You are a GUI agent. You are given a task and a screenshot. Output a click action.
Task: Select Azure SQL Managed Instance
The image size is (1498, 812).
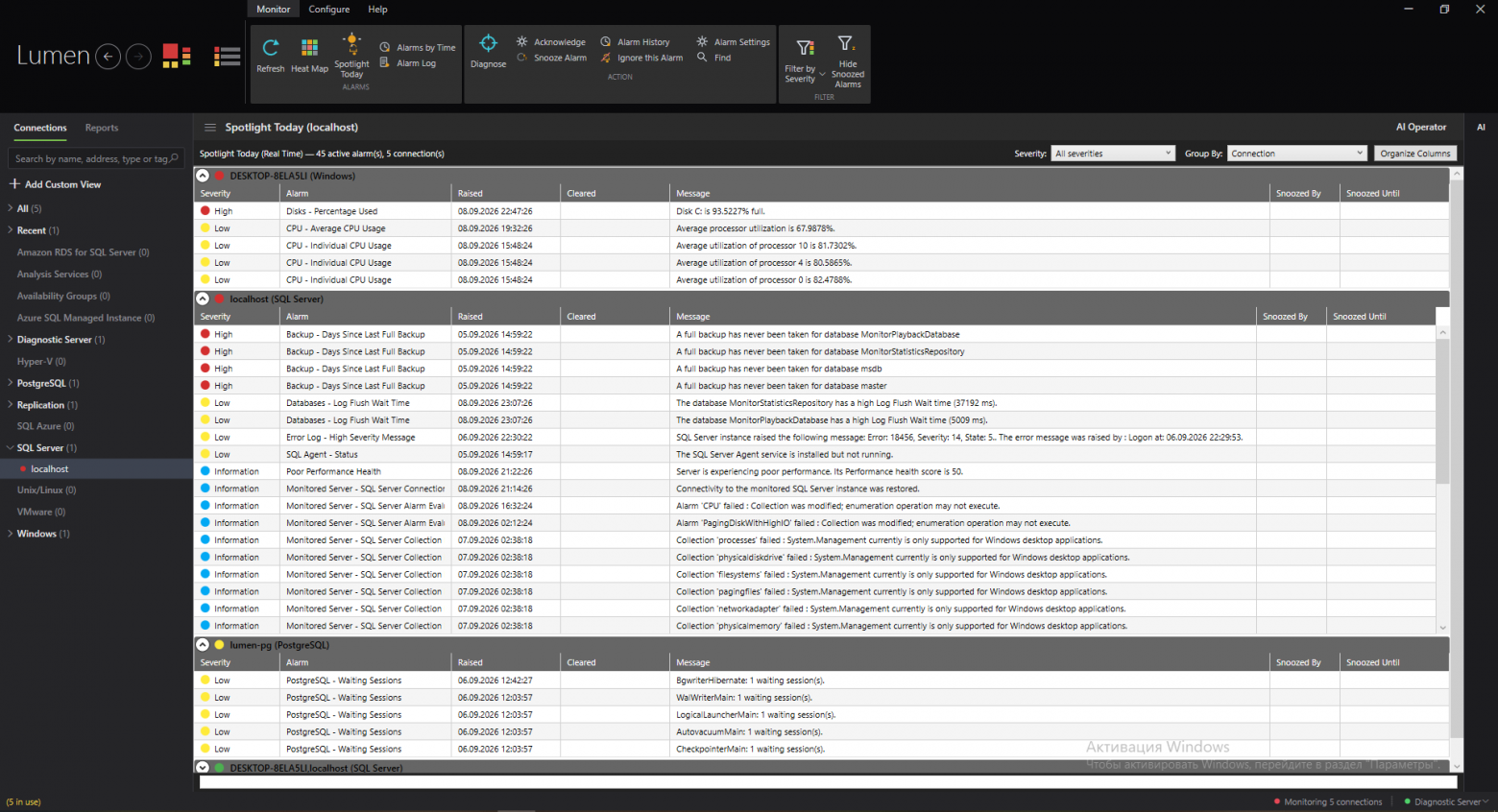click(x=85, y=318)
